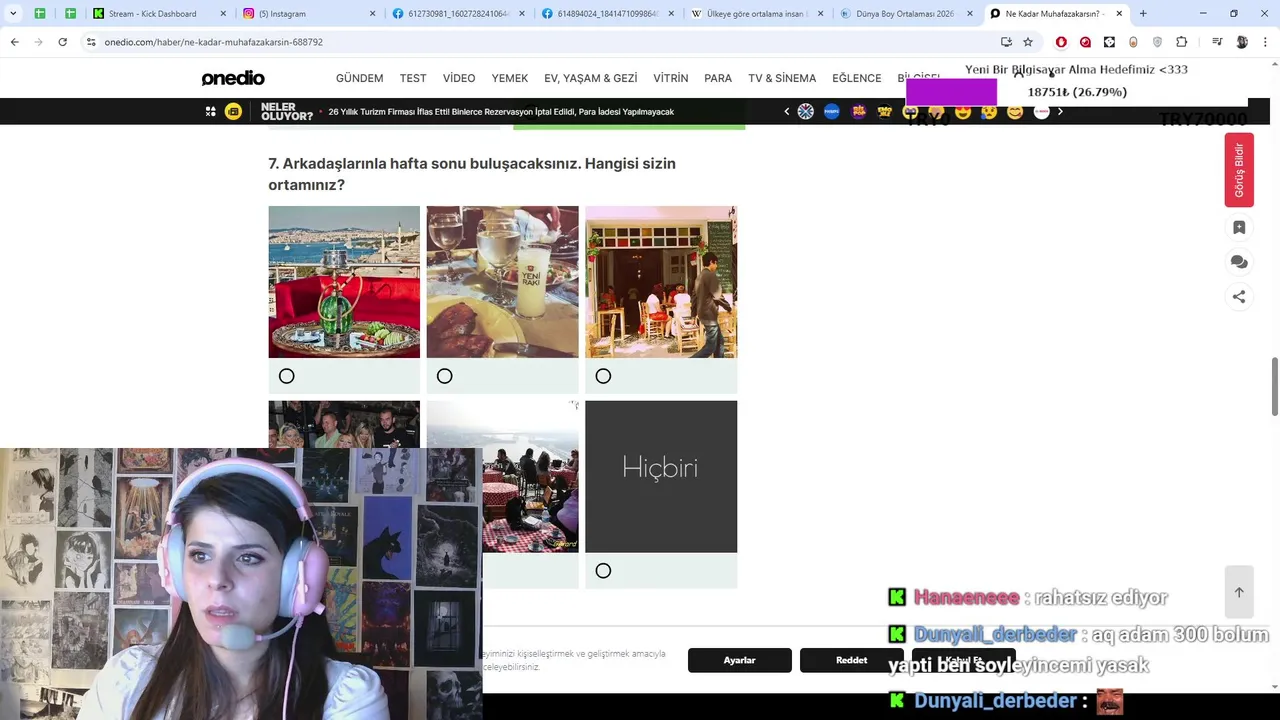Click the red Görüş Bildir button
Image resolution: width=1280 pixels, height=720 pixels.
pyautogui.click(x=1239, y=170)
